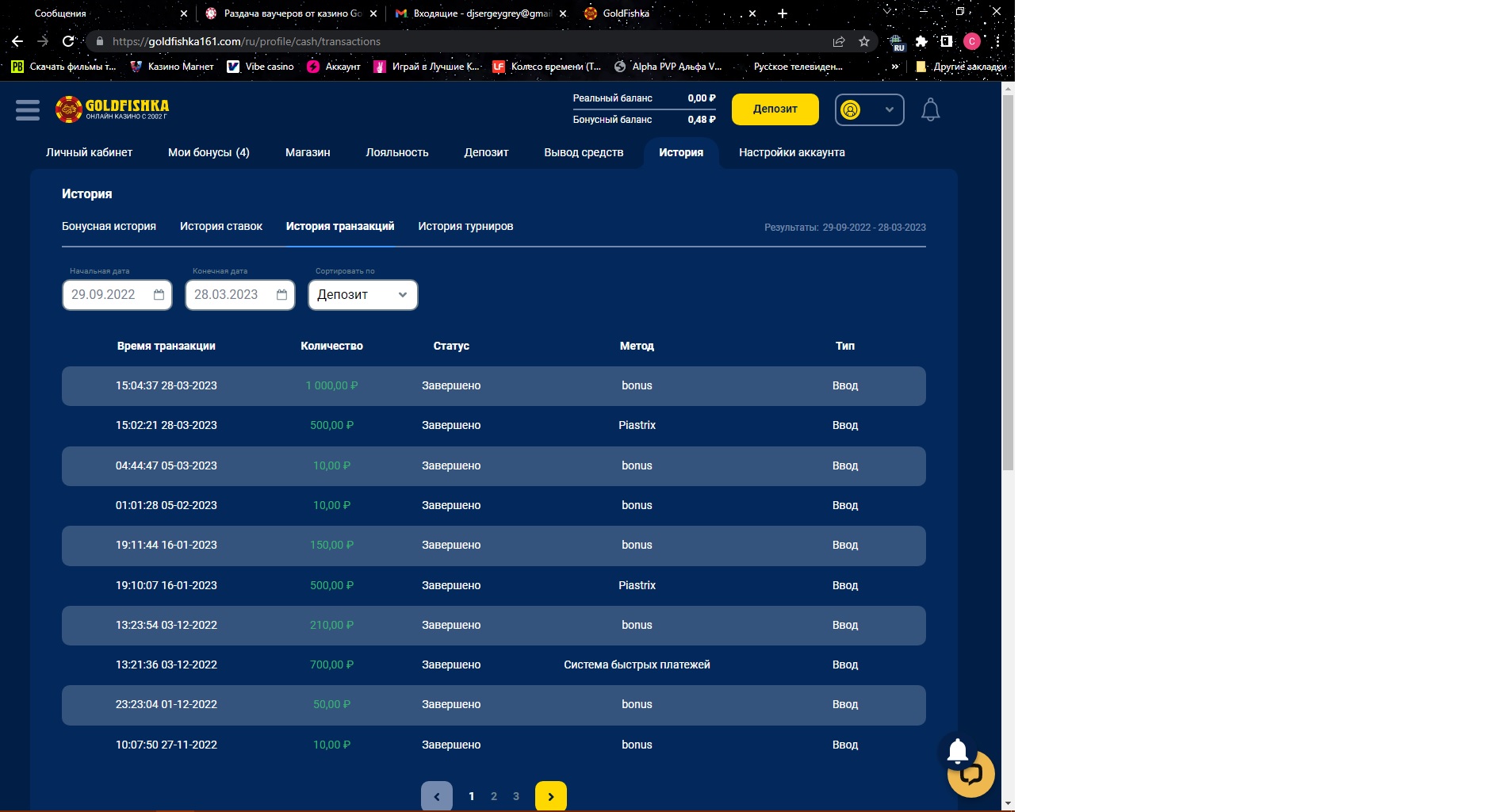This screenshot has height=812, width=1512.
Task: Switch to Бонусная история sub-tab
Action: coord(109,227)
